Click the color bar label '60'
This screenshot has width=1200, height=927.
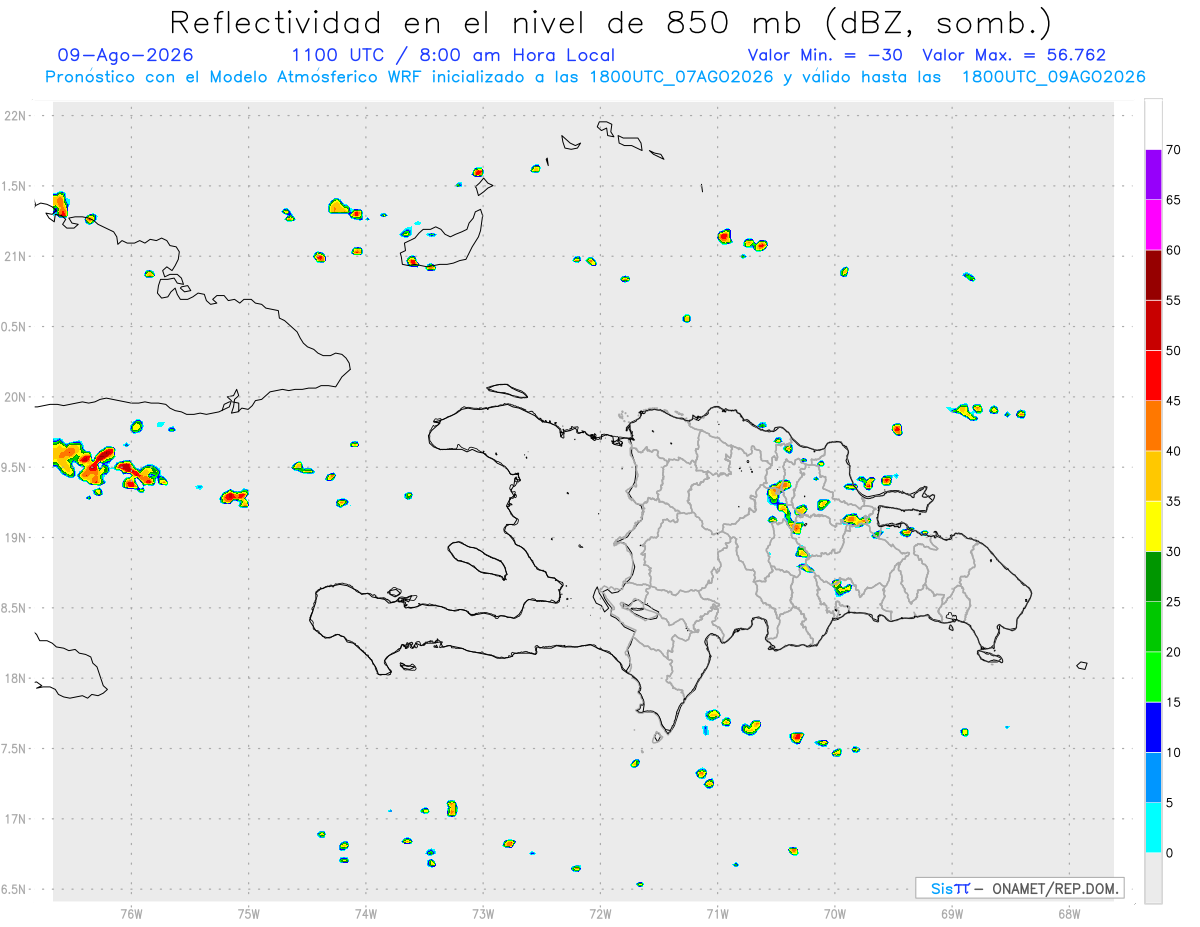(1173, 250)
